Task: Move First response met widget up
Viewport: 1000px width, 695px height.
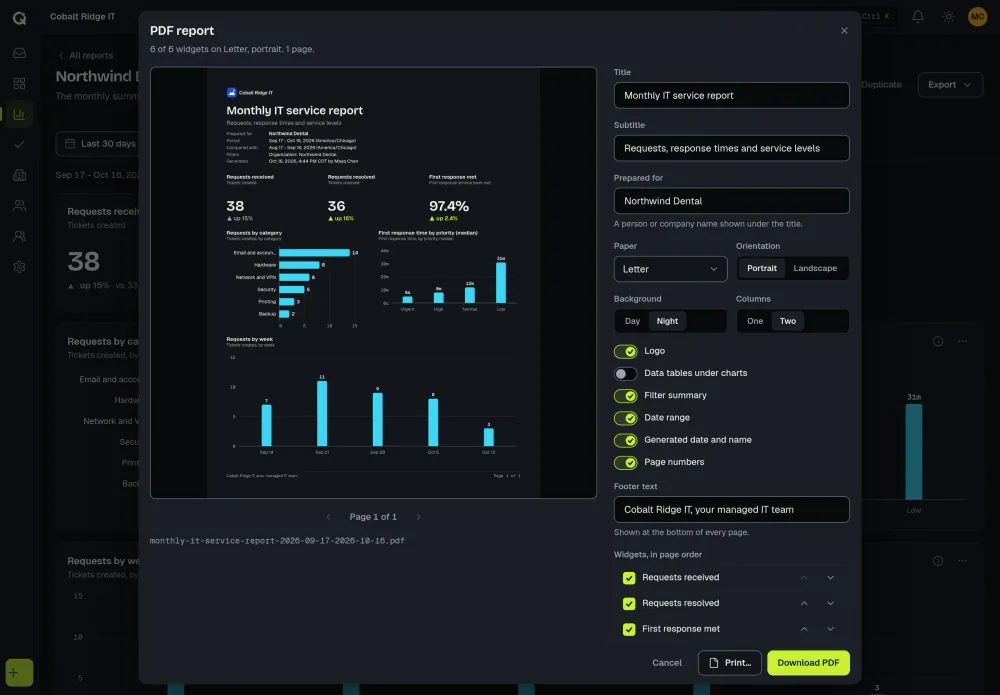Action: pos(804,629)
